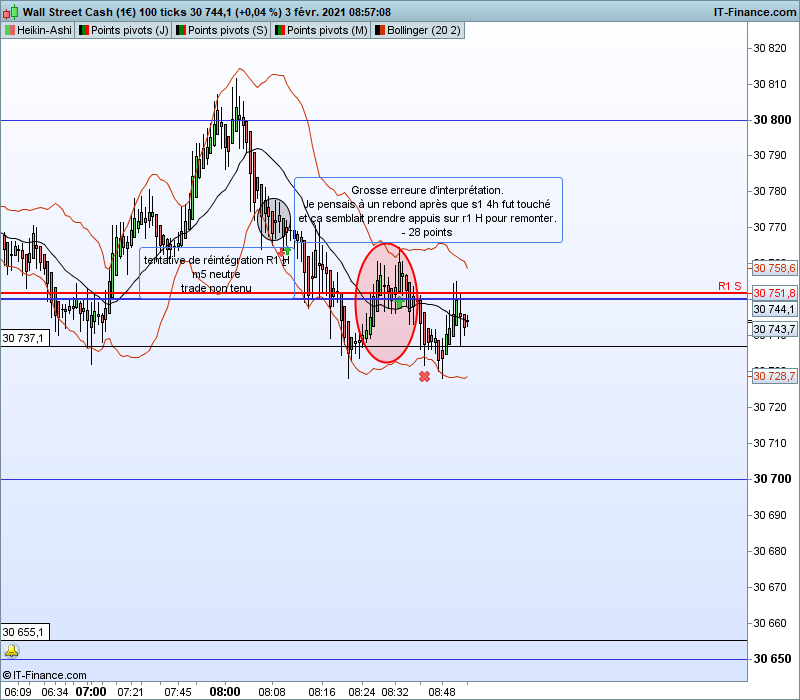Open the Points pivots (S) indicator tab
800x700 pixels.
click(x=221, y=30)
